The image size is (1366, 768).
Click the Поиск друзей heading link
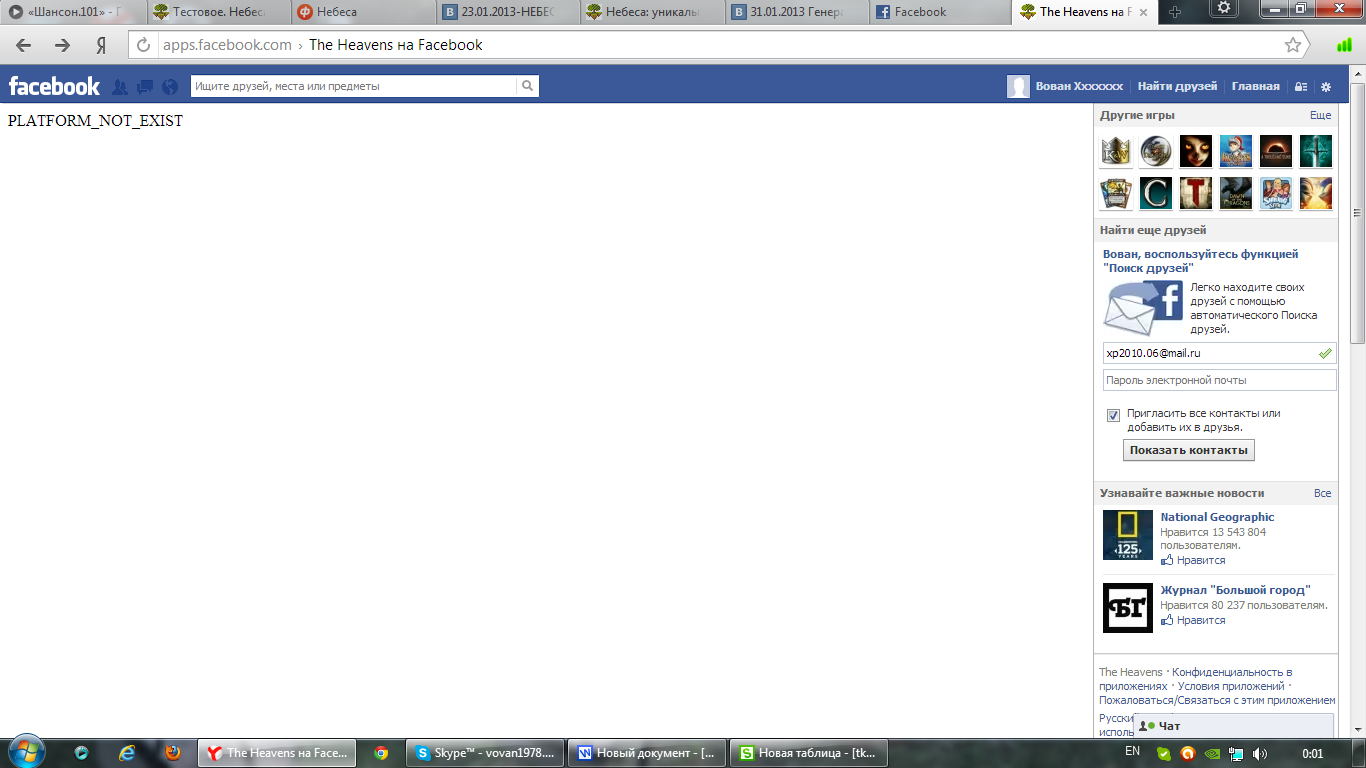pos(1200,261)
